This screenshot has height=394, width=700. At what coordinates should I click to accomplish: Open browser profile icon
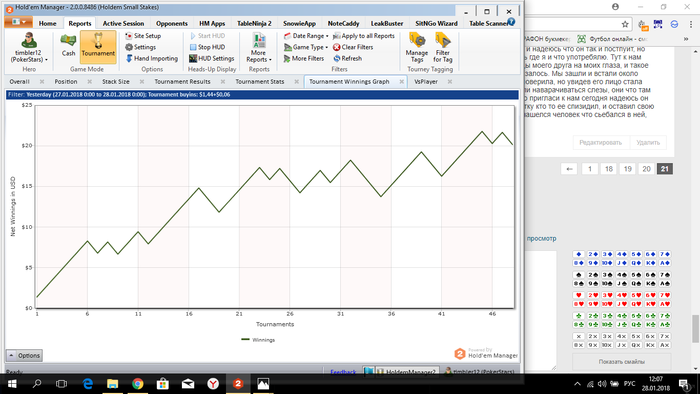(615, 7)
